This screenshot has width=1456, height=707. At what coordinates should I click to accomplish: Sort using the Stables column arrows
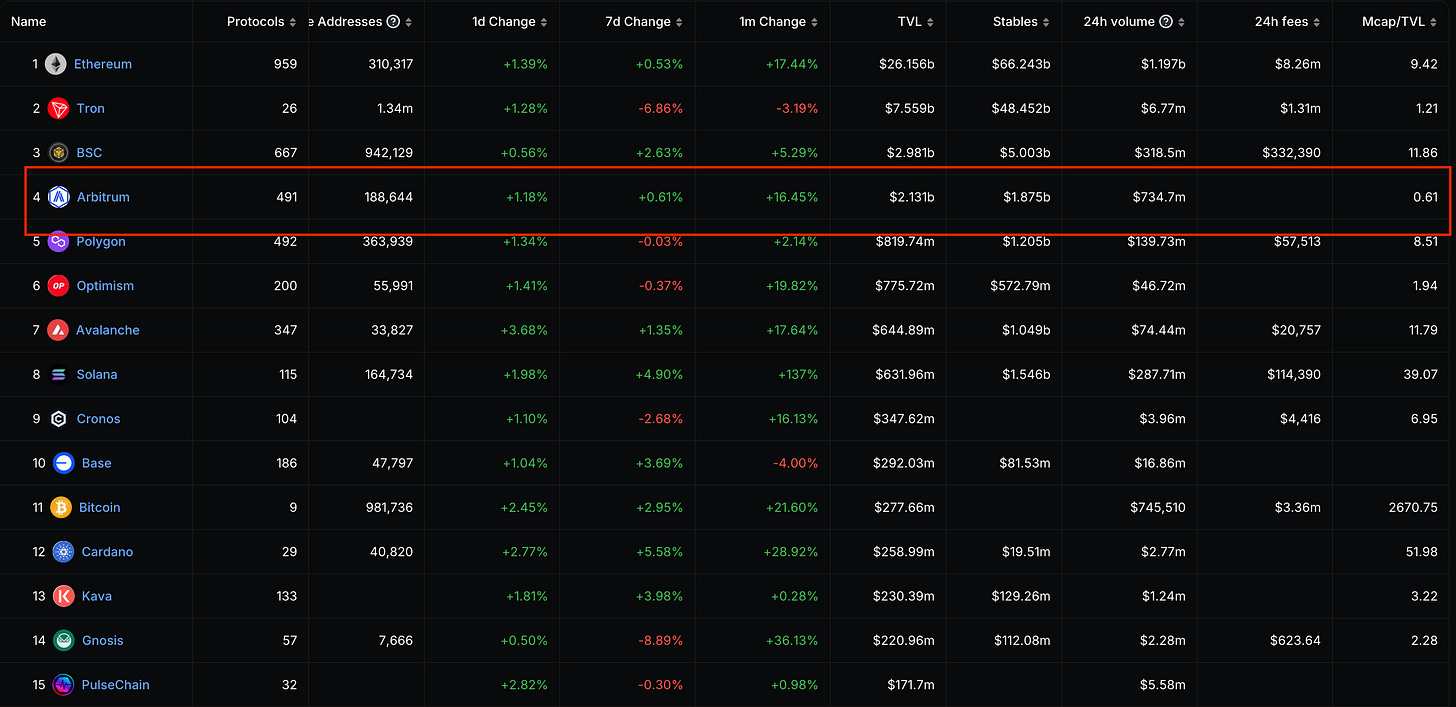(1047, 22)
